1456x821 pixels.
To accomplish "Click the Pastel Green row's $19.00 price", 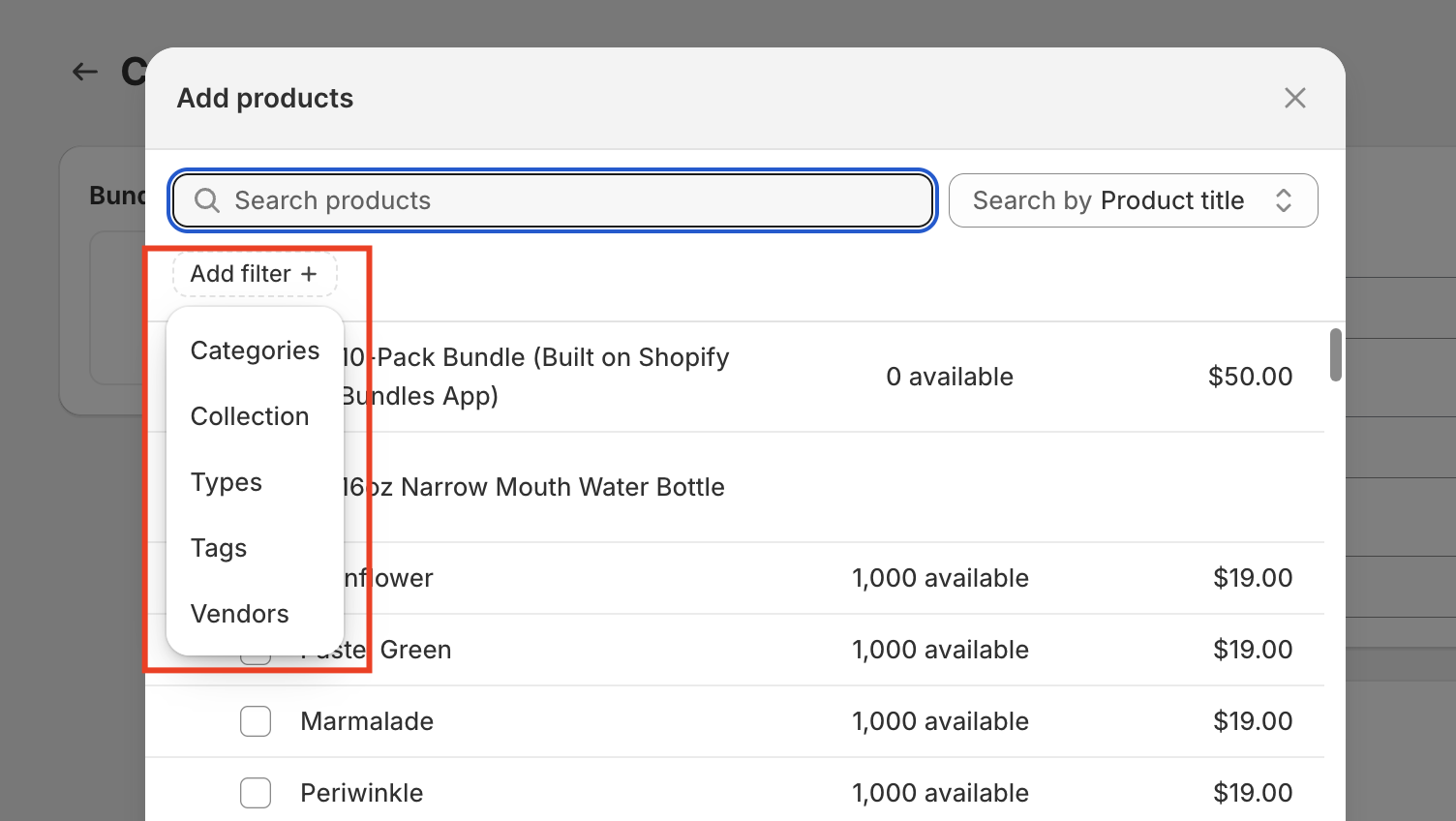I will tap(1253, 650).
